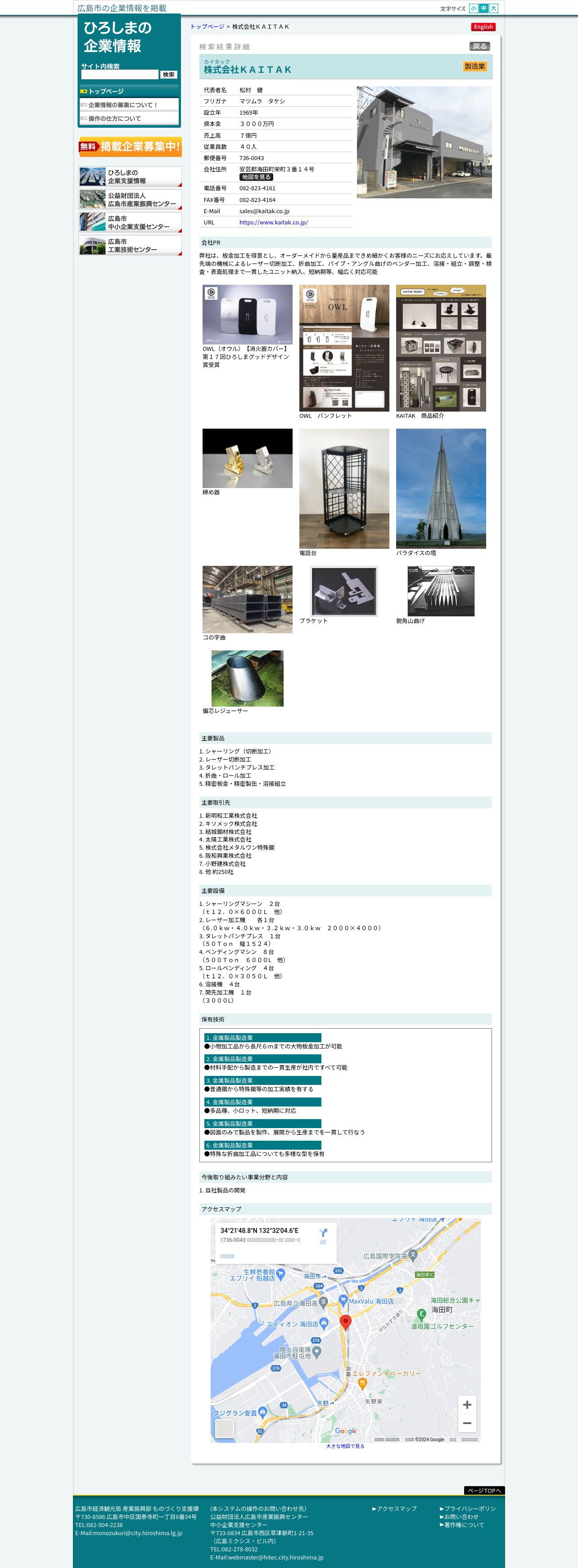Open the コの字曲 product image
Screen dimensions: 578x1568
point(247,600)
